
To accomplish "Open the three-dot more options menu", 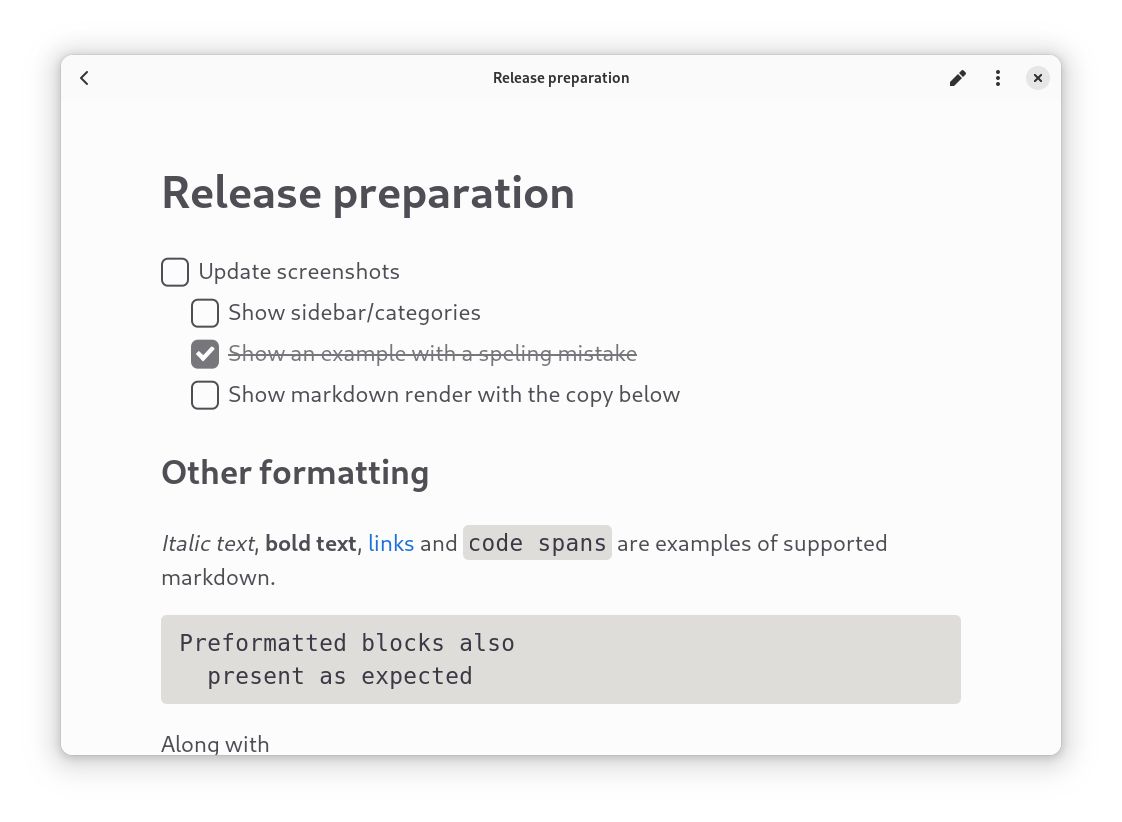I will tap(998, 78).
